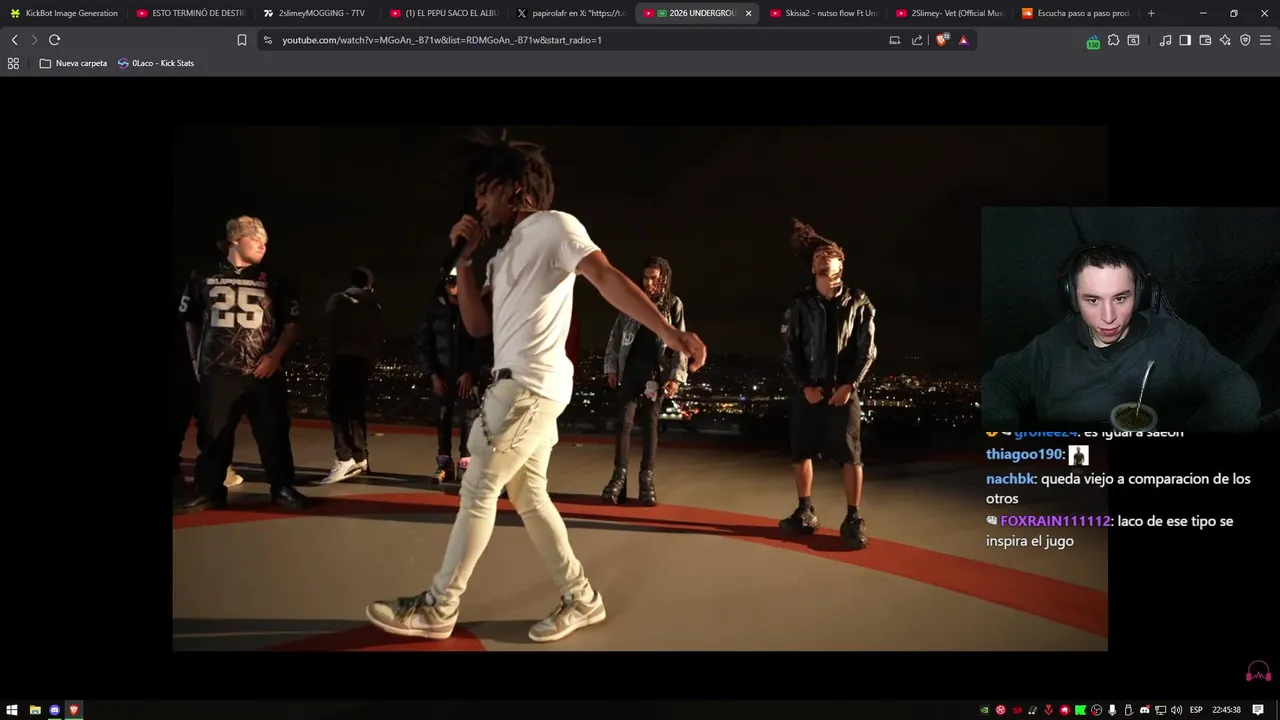This screenshot has width=1280, height=720.
Task: Go forward to the next page
Action: (34, 40)
